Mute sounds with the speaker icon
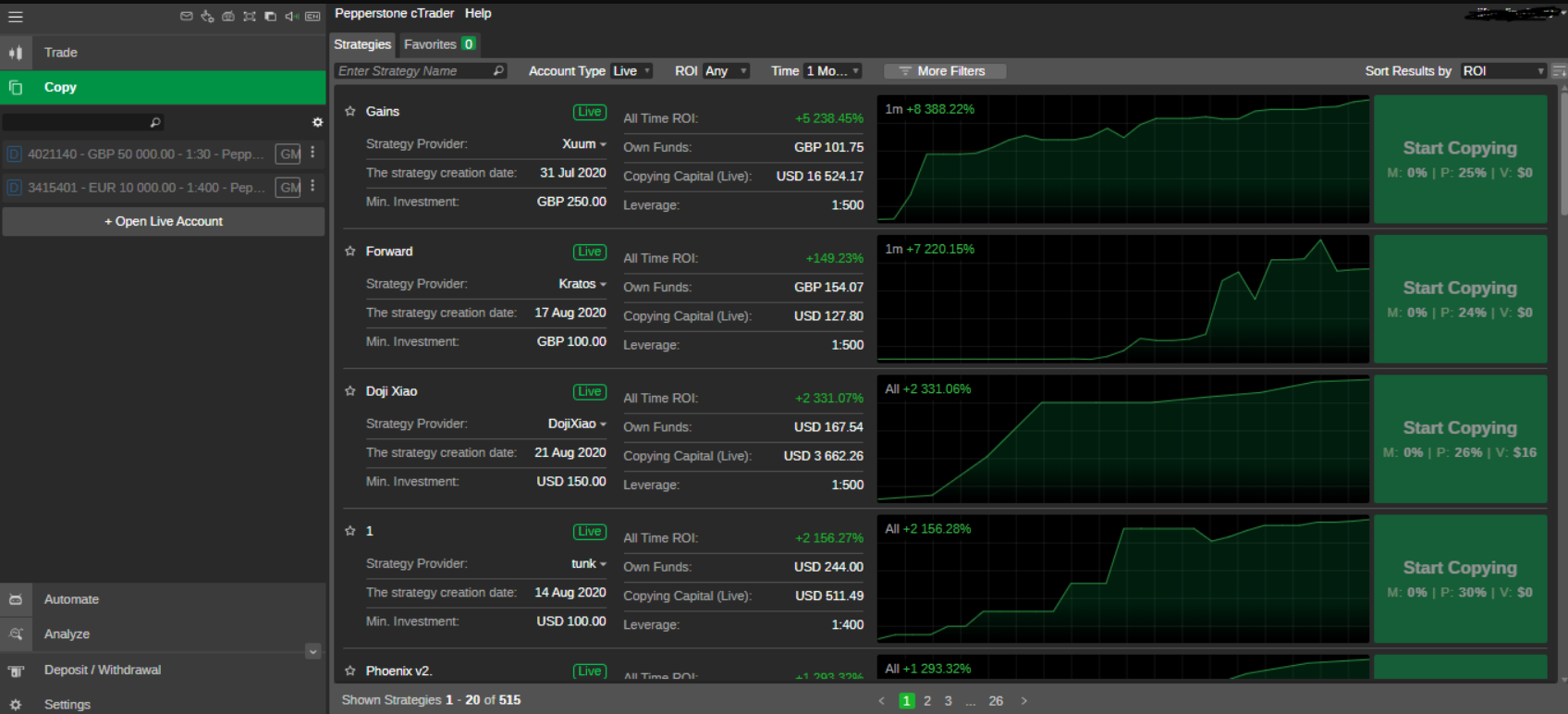Image resolution: width=1568 pixels, height=714 pixels. [x=291, y=17]
